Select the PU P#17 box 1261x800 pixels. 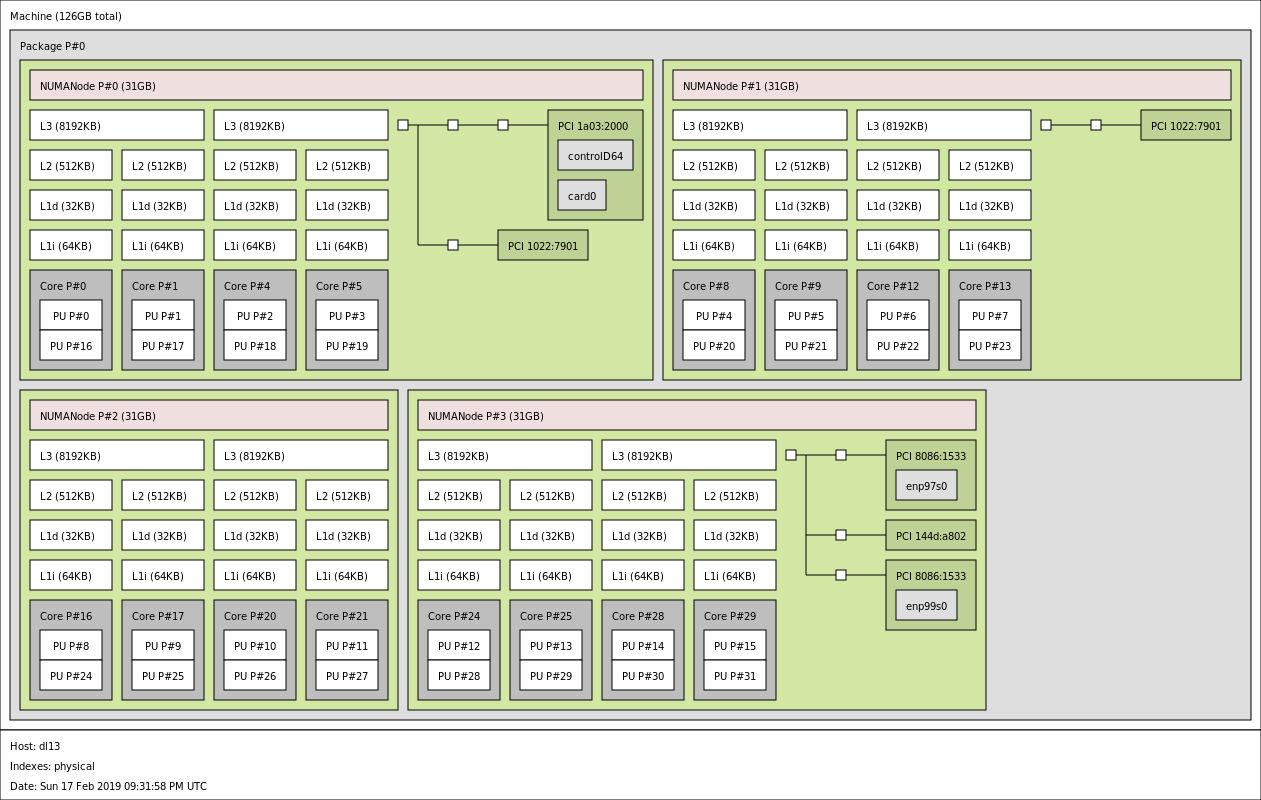pos(163,345)
